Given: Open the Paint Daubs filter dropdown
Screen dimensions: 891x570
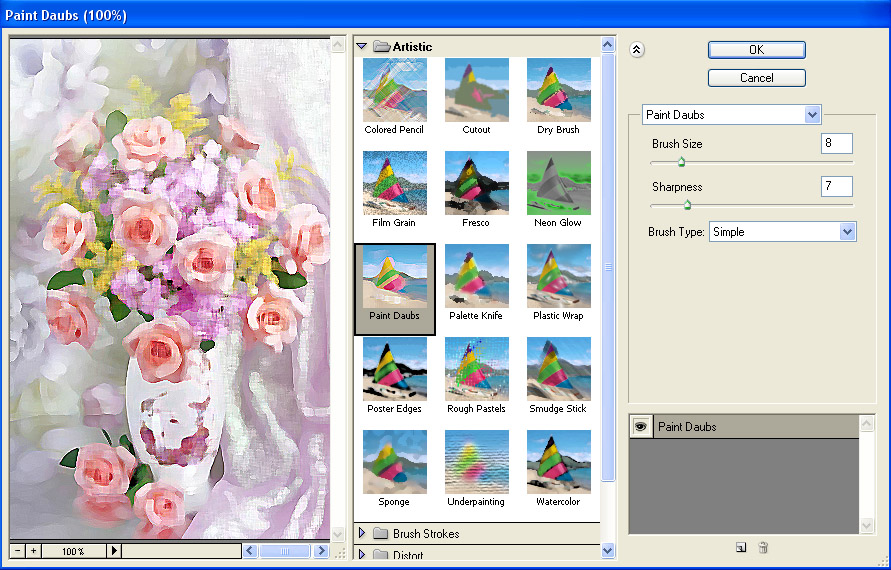Looking at the screenshot, I should tap(813, 115).
